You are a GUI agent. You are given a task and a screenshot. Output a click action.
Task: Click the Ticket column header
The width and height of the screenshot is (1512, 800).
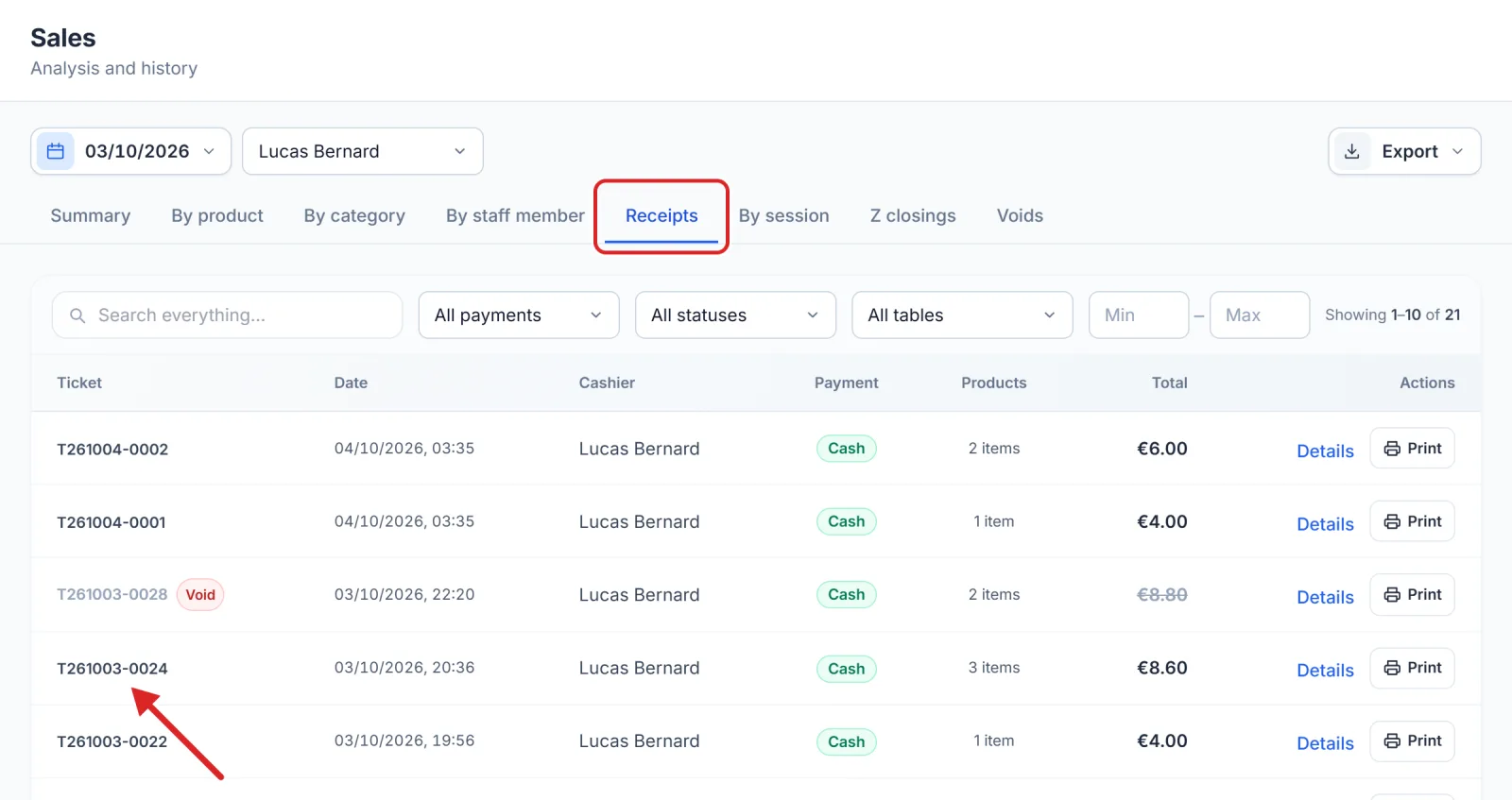(79, 383)
